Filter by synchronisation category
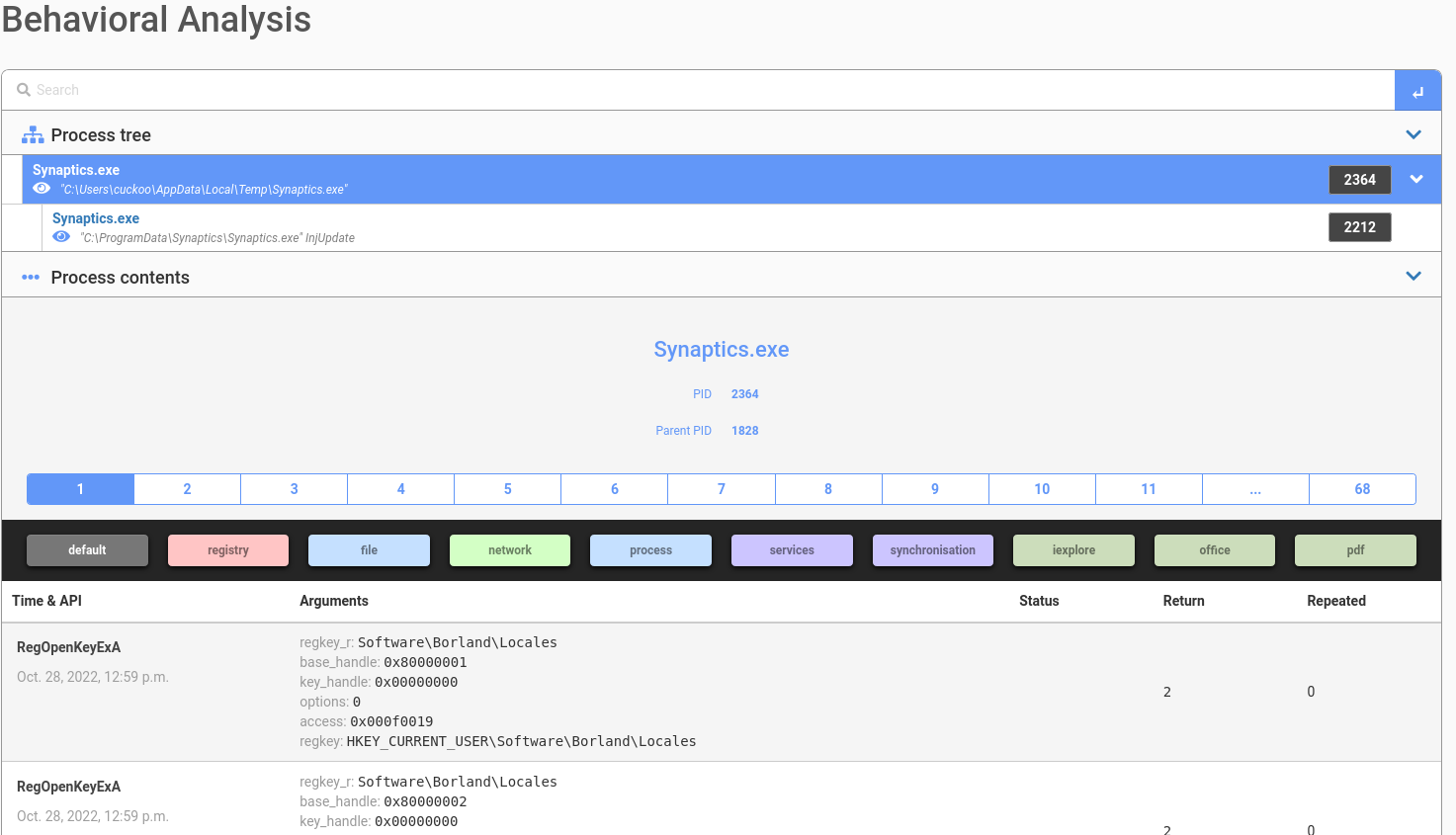The image size is (1456, 835). (x=933, y=550)
